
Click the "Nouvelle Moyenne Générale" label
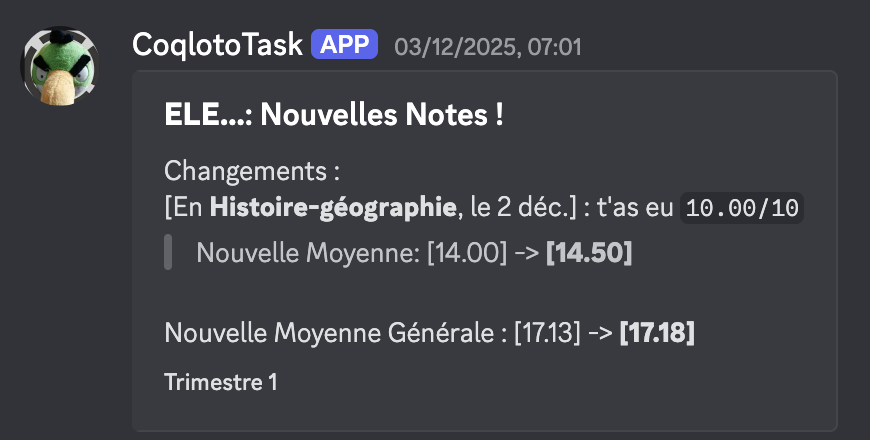point(329,334)
